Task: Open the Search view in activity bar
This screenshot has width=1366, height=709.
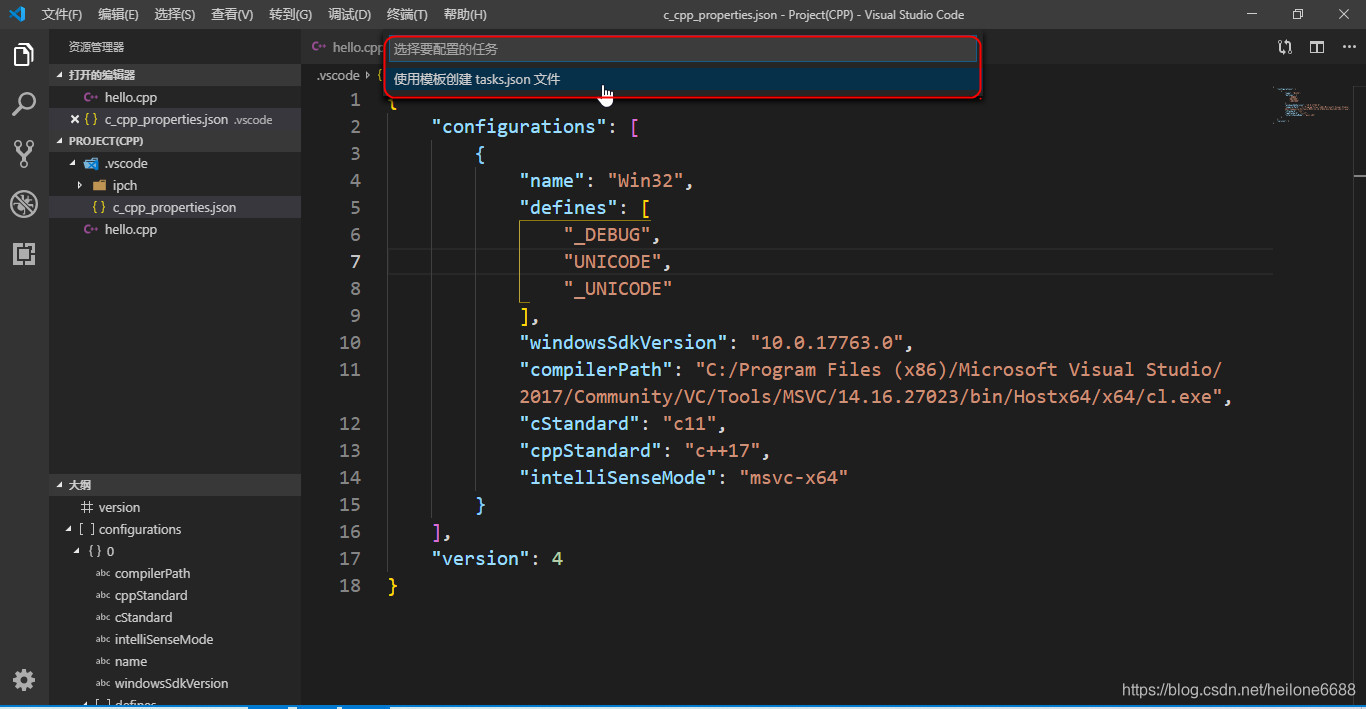Action: pos(24,104)
